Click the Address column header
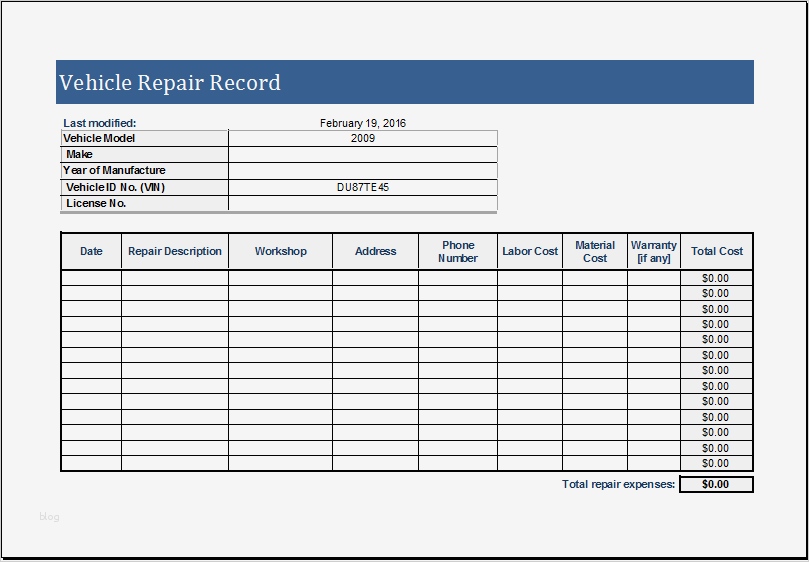The width and height of the screenshot is (809, 562). (x=376, y=251)
